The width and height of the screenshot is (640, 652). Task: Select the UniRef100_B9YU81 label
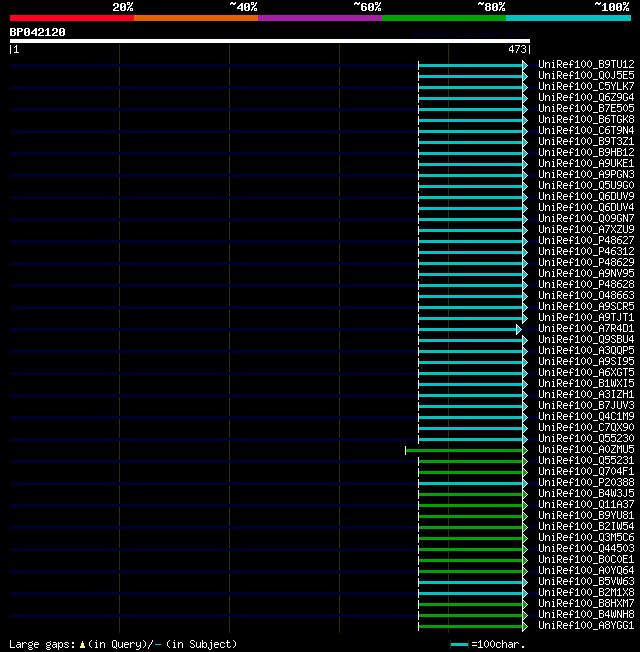[586, 516]
